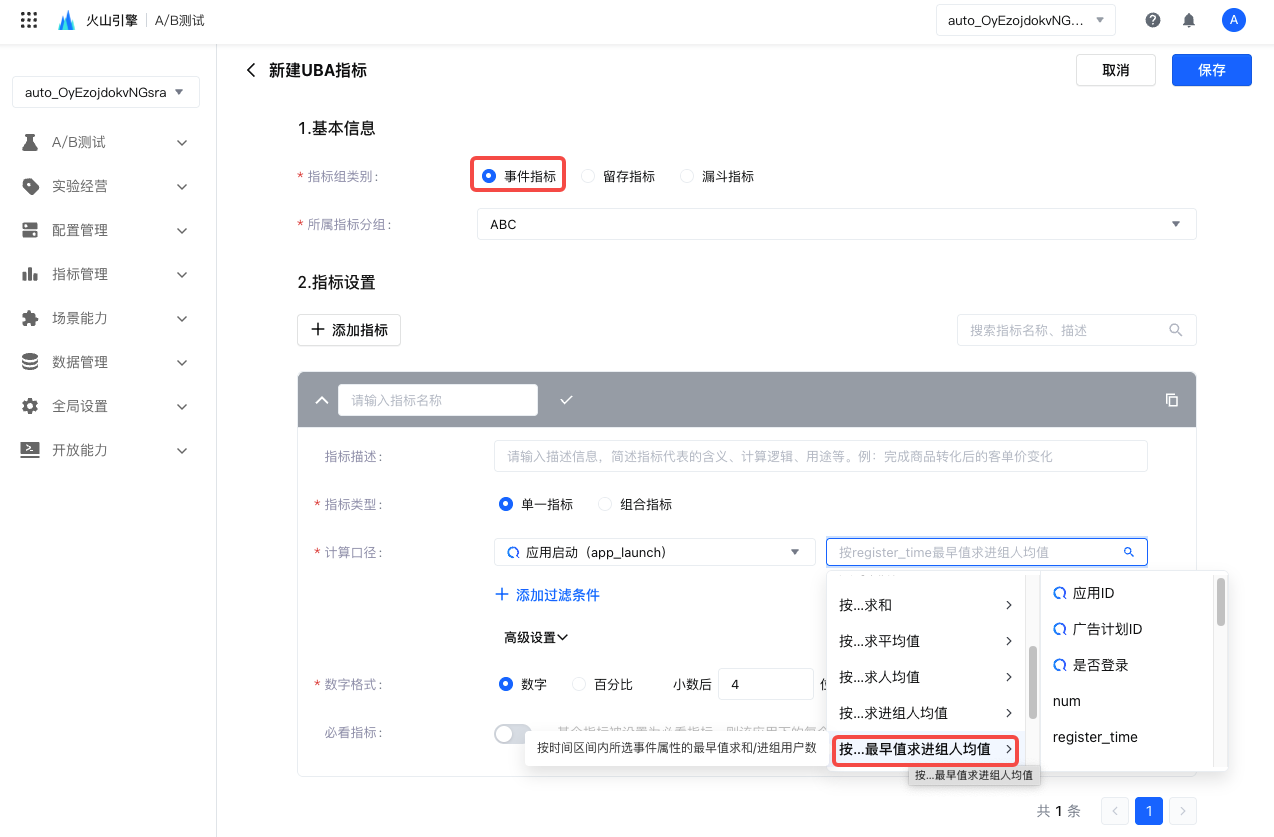Choose the 组合指标 radio button

(x=605, y=504)
